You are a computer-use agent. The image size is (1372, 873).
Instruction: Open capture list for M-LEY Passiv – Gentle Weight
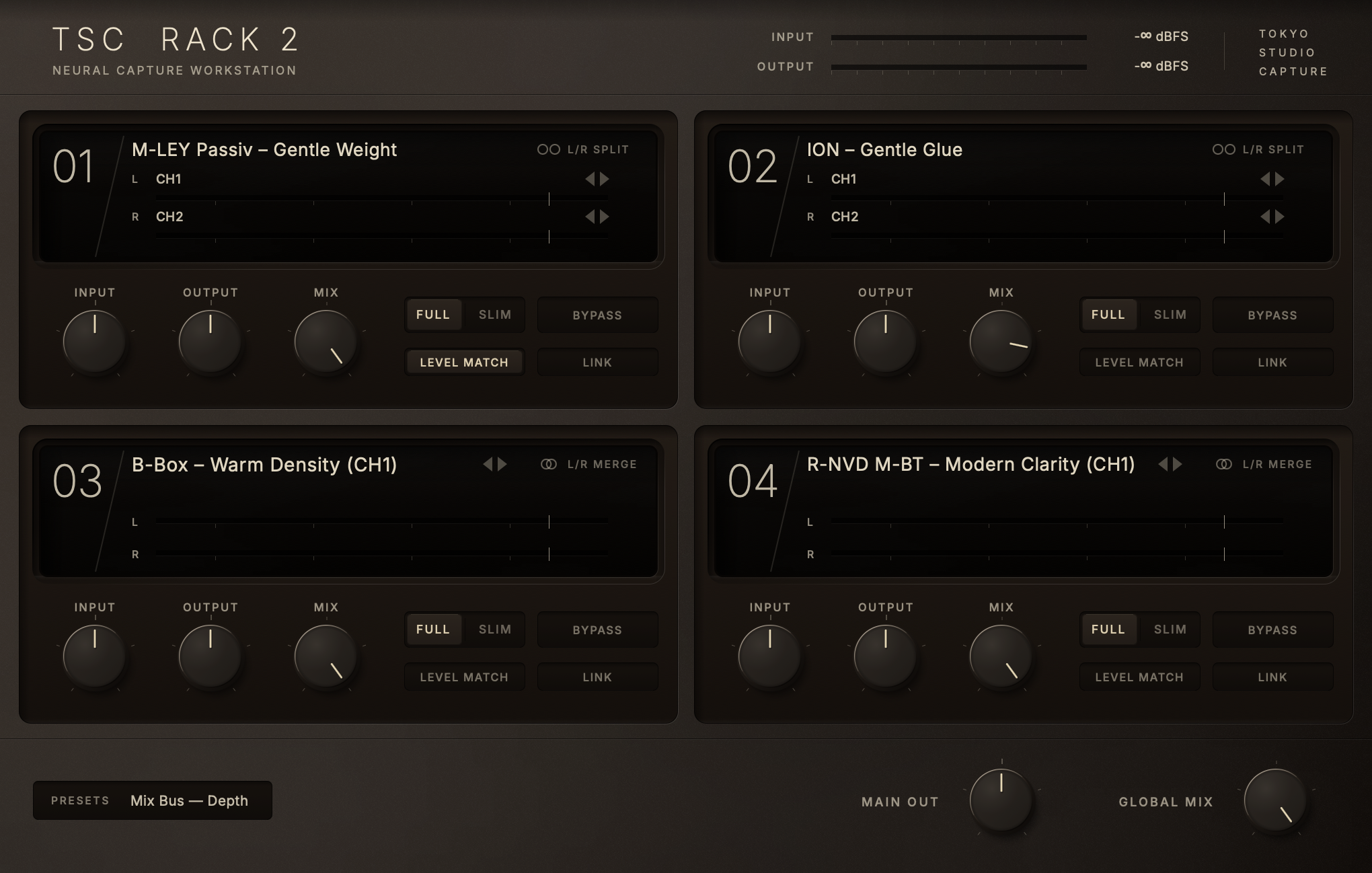coord(264,149)
